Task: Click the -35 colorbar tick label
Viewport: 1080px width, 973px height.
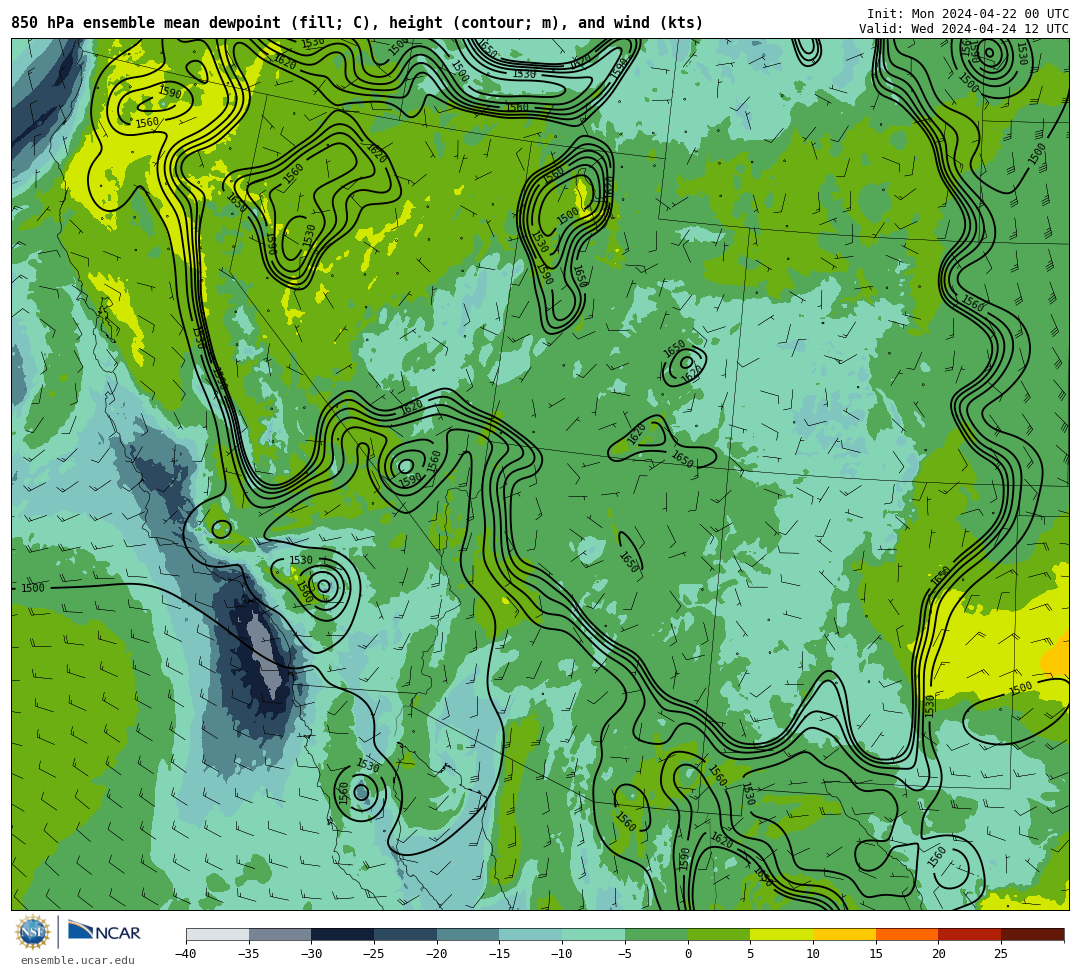Action: pos(249,954)
